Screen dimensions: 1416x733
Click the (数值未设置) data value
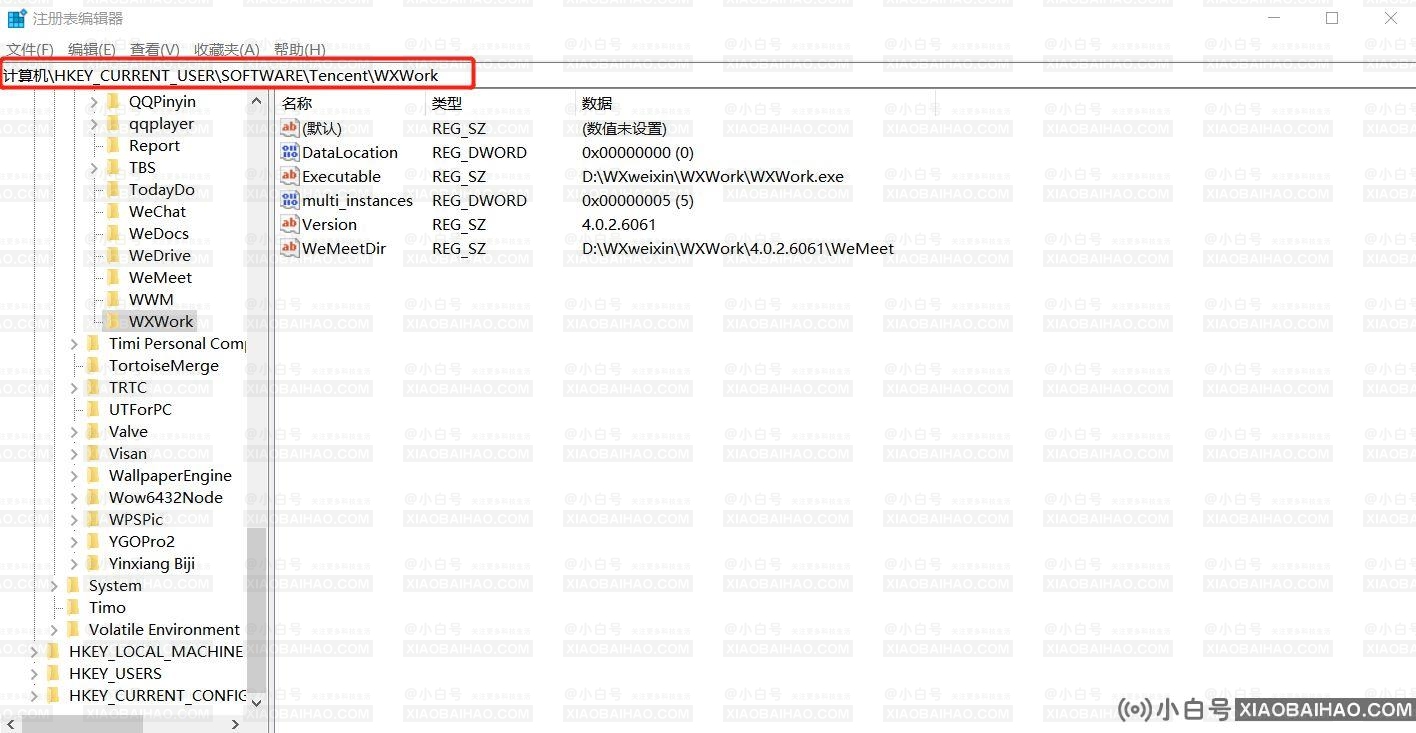624,128
